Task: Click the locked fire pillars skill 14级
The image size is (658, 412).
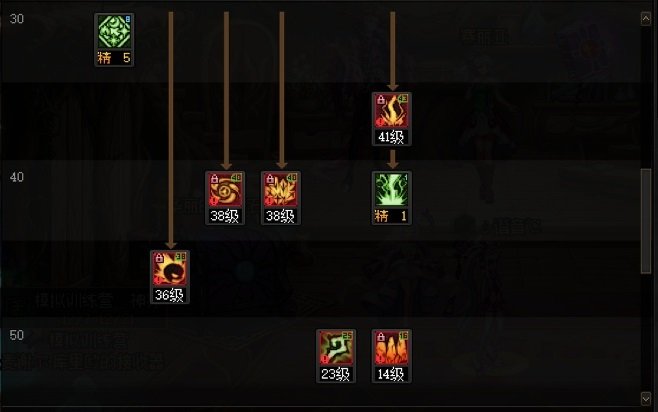Action: click(x=392, y=348)
